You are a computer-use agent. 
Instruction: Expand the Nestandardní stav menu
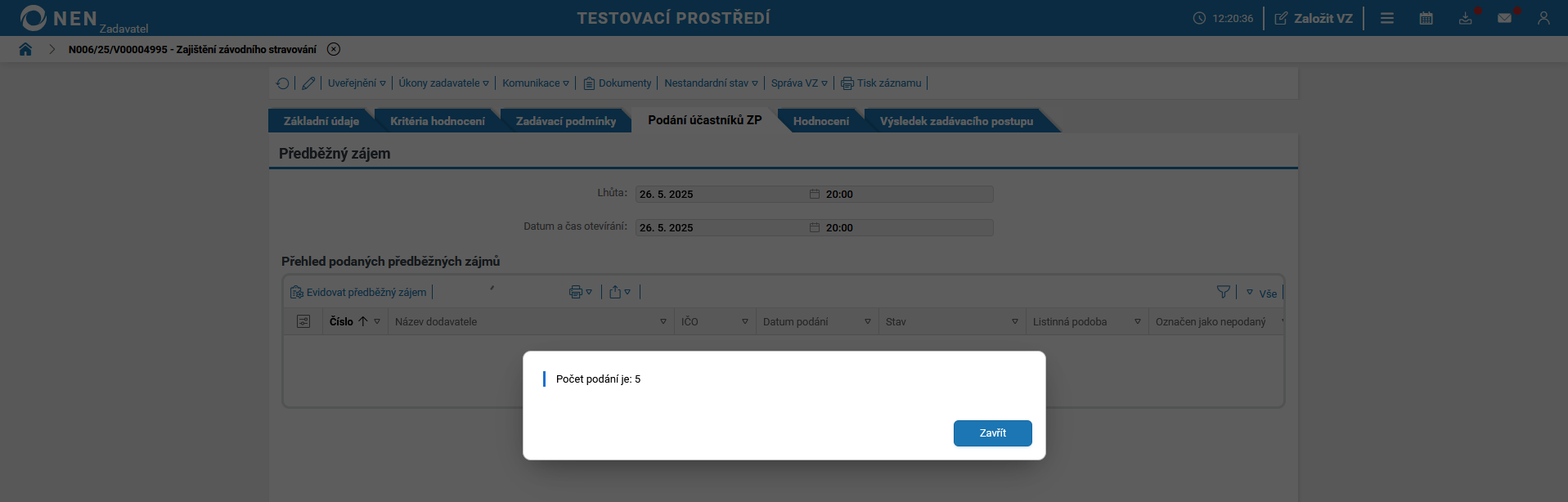pos(711,83)
